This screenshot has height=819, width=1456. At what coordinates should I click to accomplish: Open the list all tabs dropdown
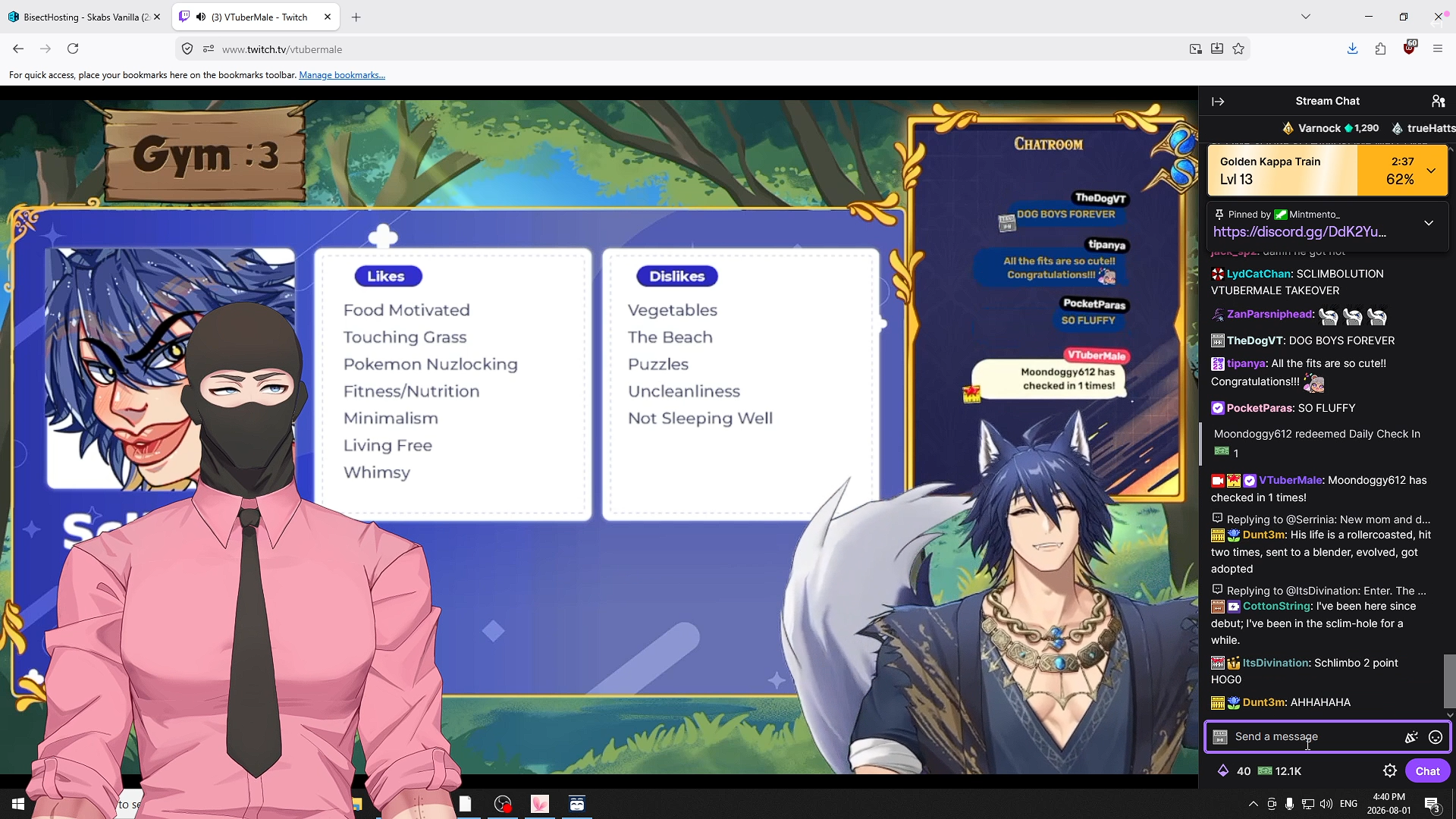pyautogui.click(x=1306, y=17)
